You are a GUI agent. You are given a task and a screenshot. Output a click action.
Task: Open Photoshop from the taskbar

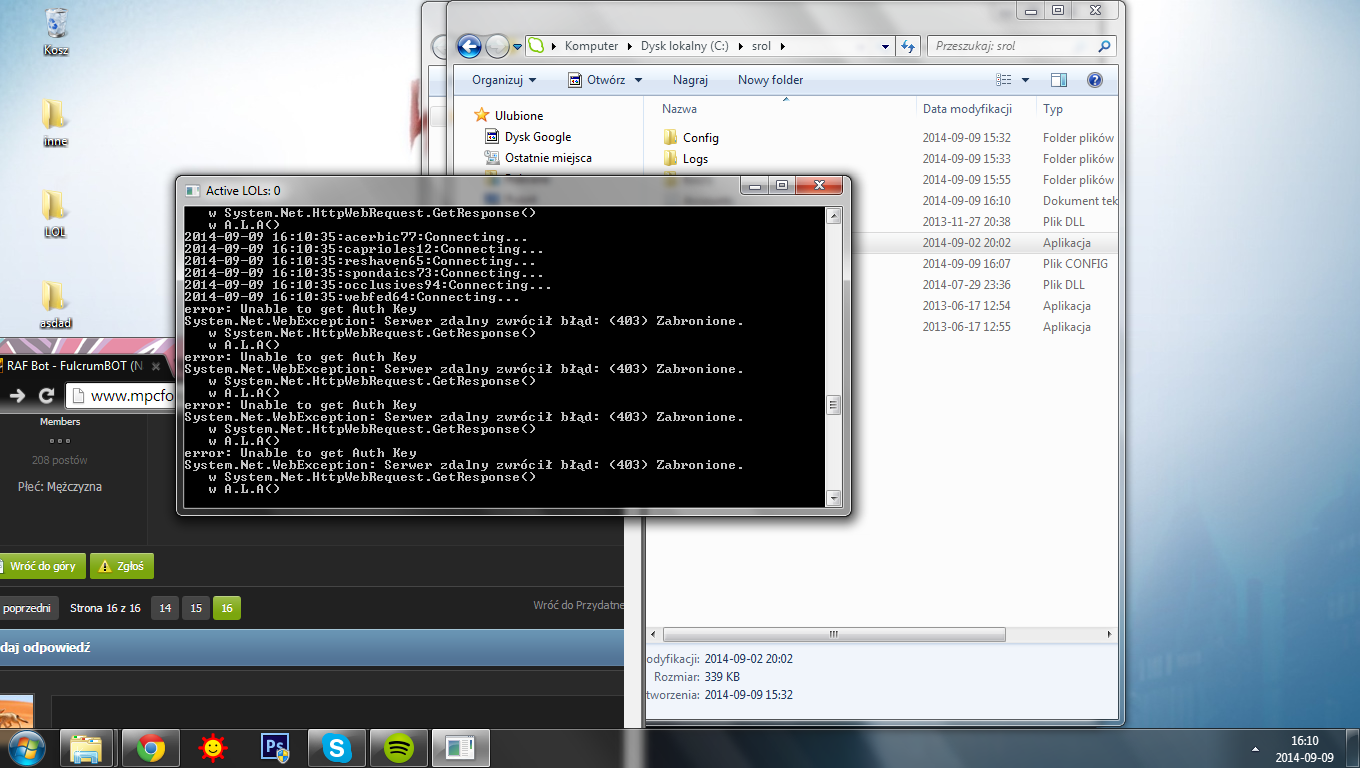(274, 748)
